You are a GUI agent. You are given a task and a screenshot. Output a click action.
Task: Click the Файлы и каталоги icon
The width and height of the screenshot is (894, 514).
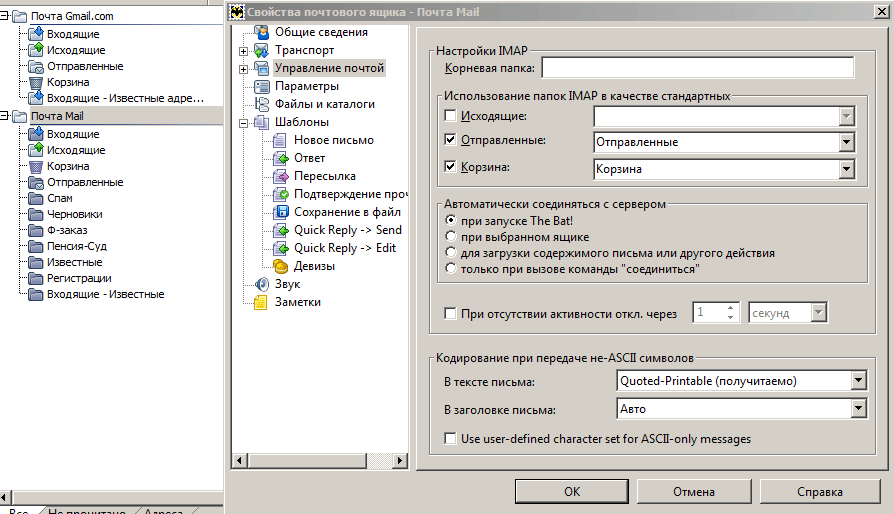262,104
